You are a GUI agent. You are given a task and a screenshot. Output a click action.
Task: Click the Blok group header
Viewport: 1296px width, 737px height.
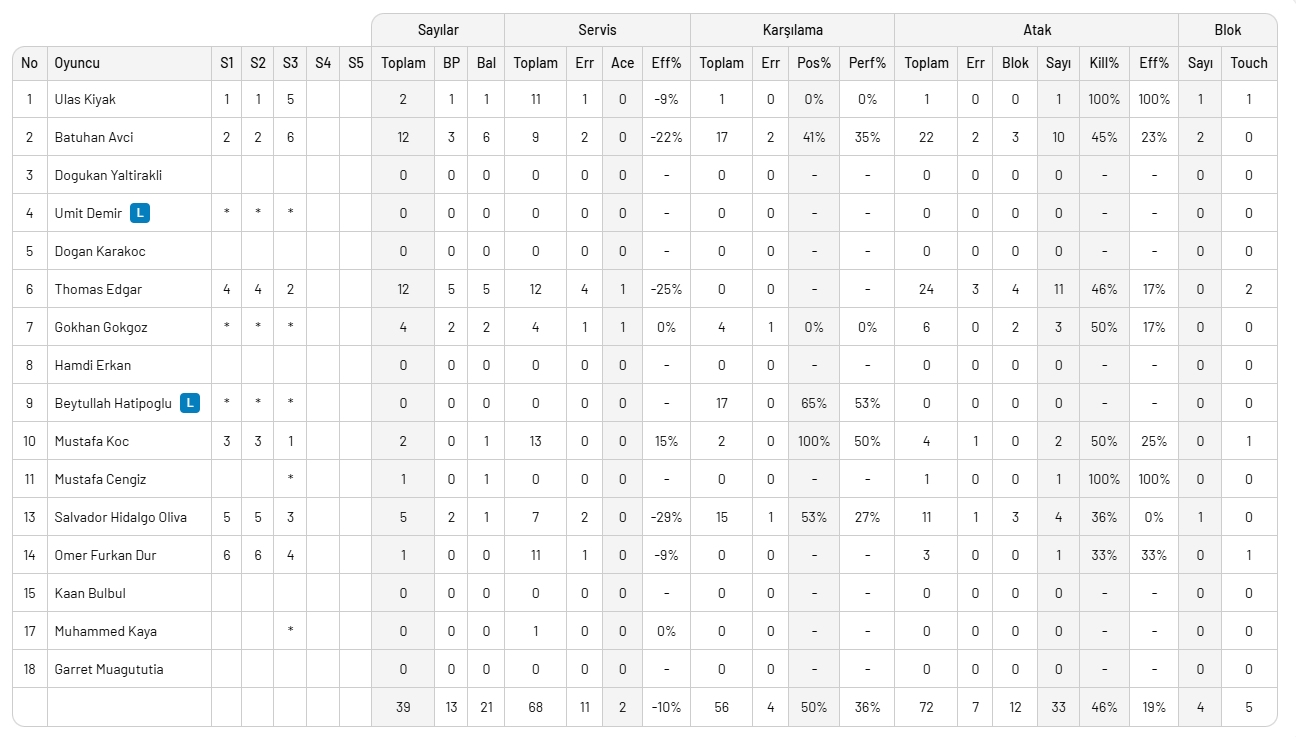1228,30
